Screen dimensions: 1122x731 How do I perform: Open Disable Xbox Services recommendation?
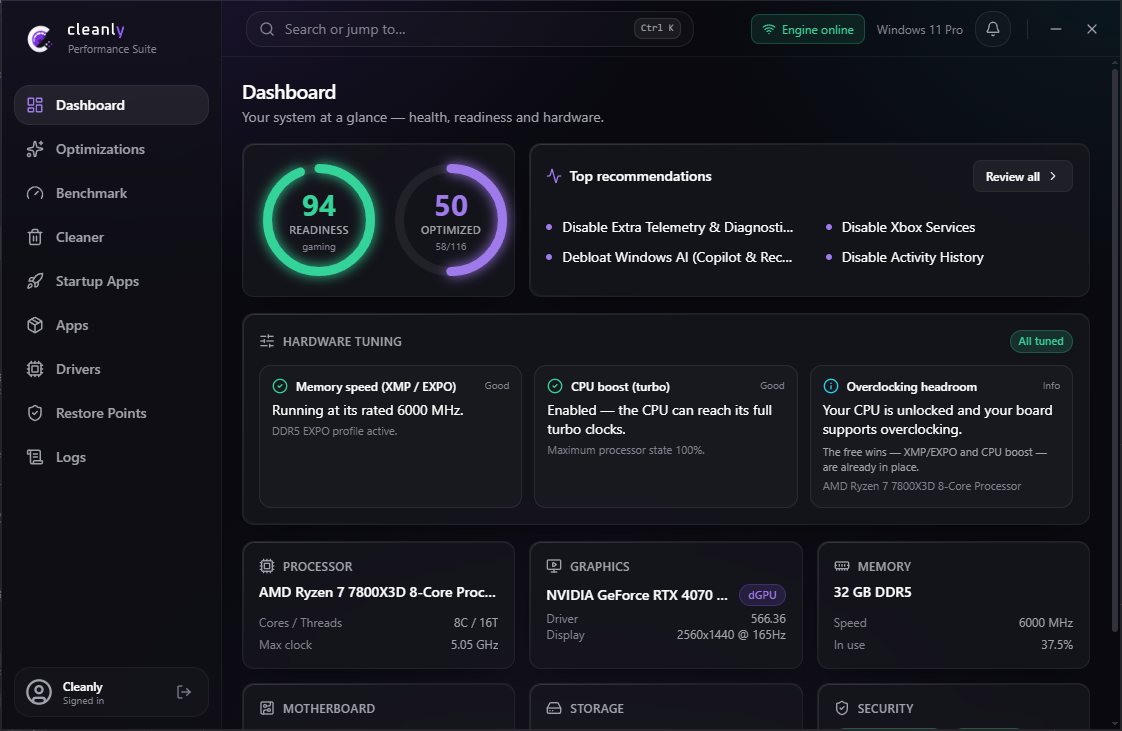[908, 227]
